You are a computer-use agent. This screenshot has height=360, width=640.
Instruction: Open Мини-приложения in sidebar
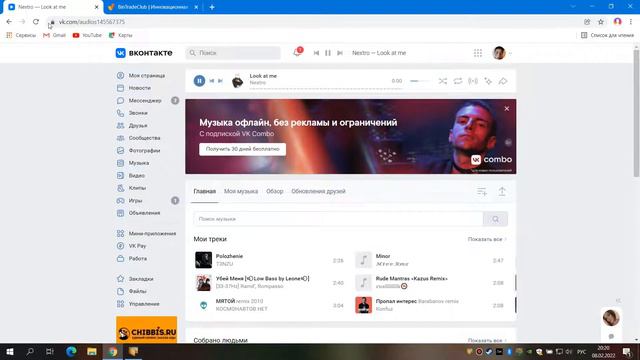[x=146, y=233]
